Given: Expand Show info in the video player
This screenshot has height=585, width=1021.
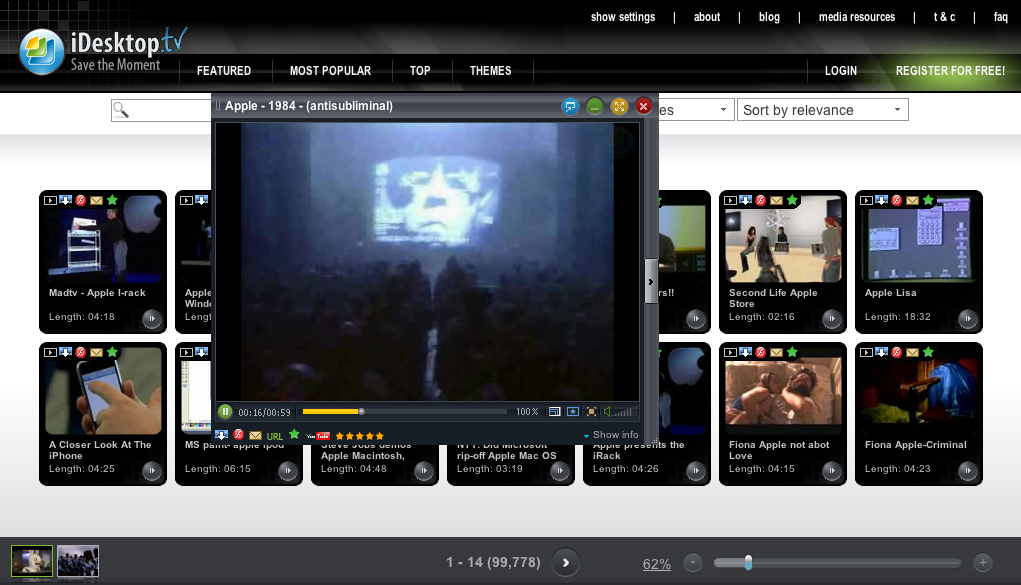Looking at the screenshot, I should click(611, 435).
